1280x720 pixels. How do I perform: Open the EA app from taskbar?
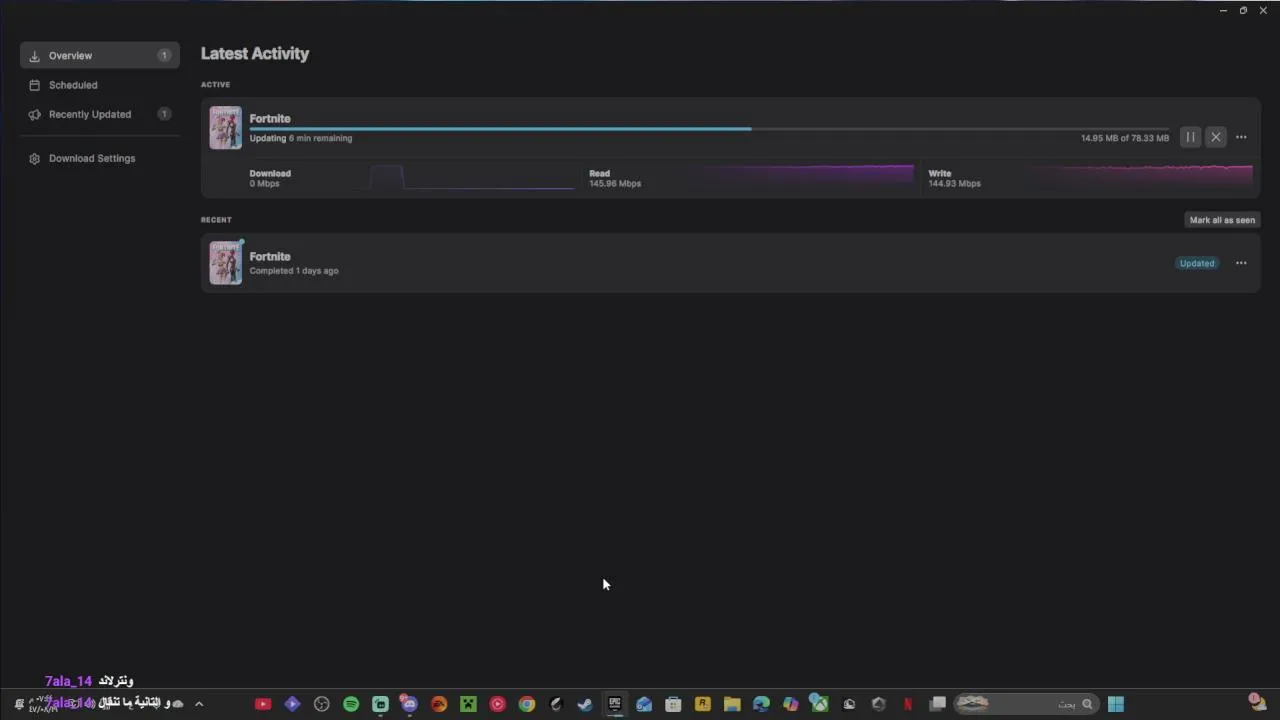[438, 704]
